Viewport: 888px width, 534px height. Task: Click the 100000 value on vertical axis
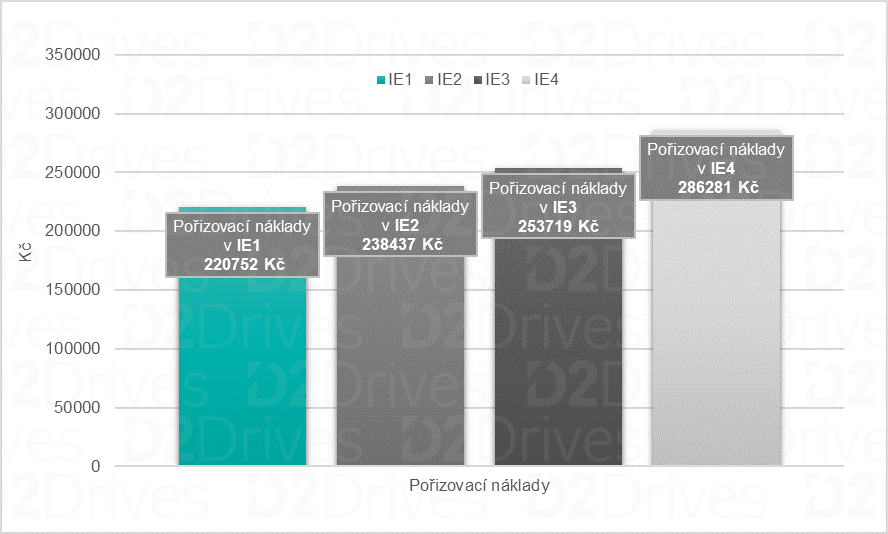pyautogui.click(x=74, y=349)
